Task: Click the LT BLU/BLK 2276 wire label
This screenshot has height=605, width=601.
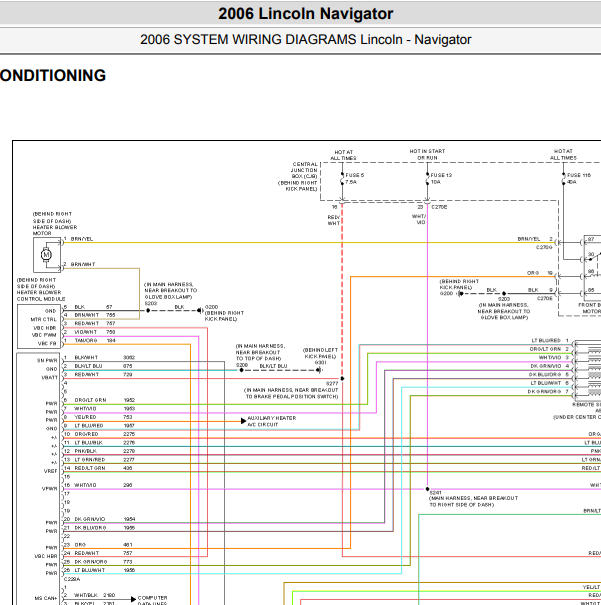Action: click(105, 443)
